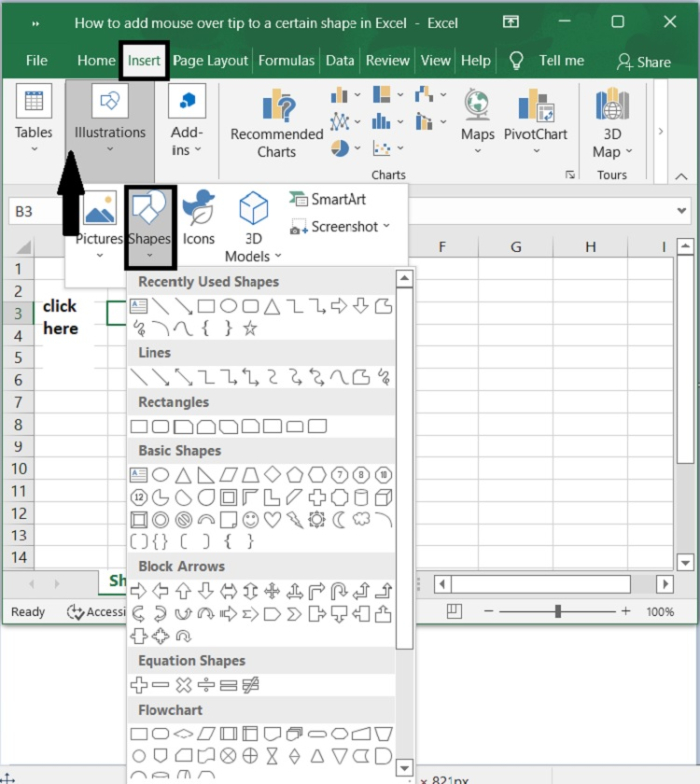
Task: Select the plus sign equation shape
Action: tap(138, 685)
